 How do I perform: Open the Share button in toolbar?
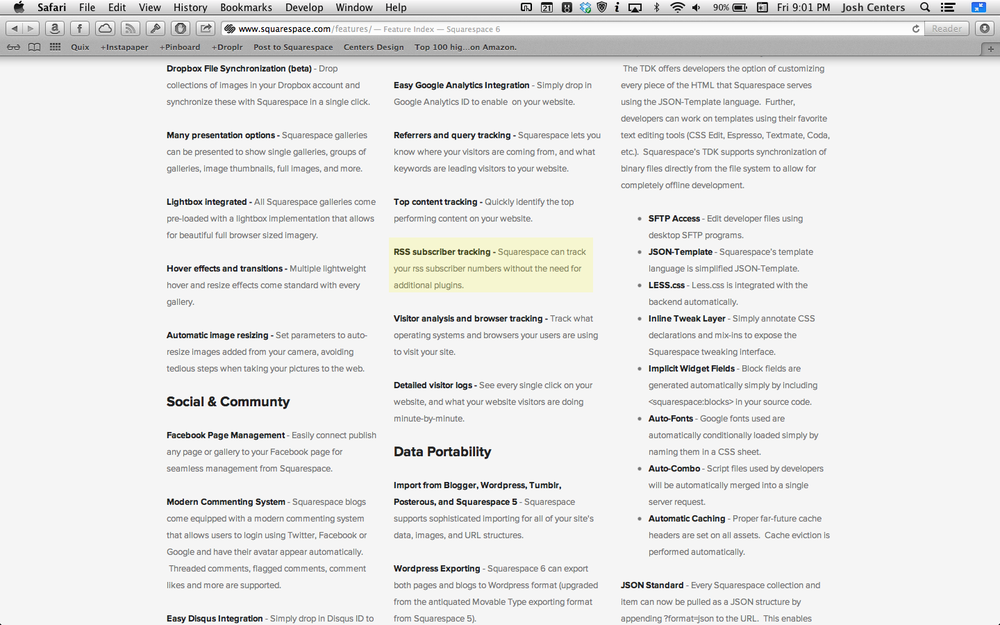click(x=205, y=28)
